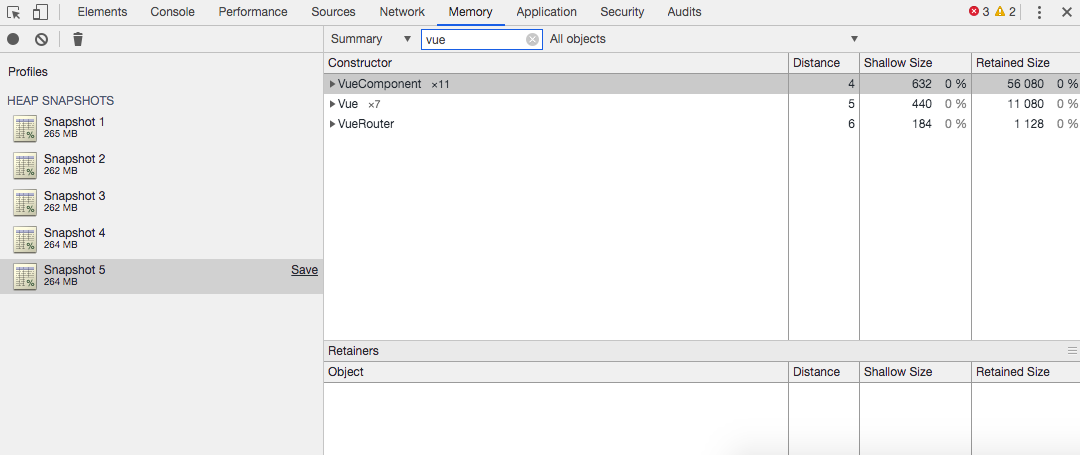
Task: Clear all profiles icon
Action: point(41,39)
